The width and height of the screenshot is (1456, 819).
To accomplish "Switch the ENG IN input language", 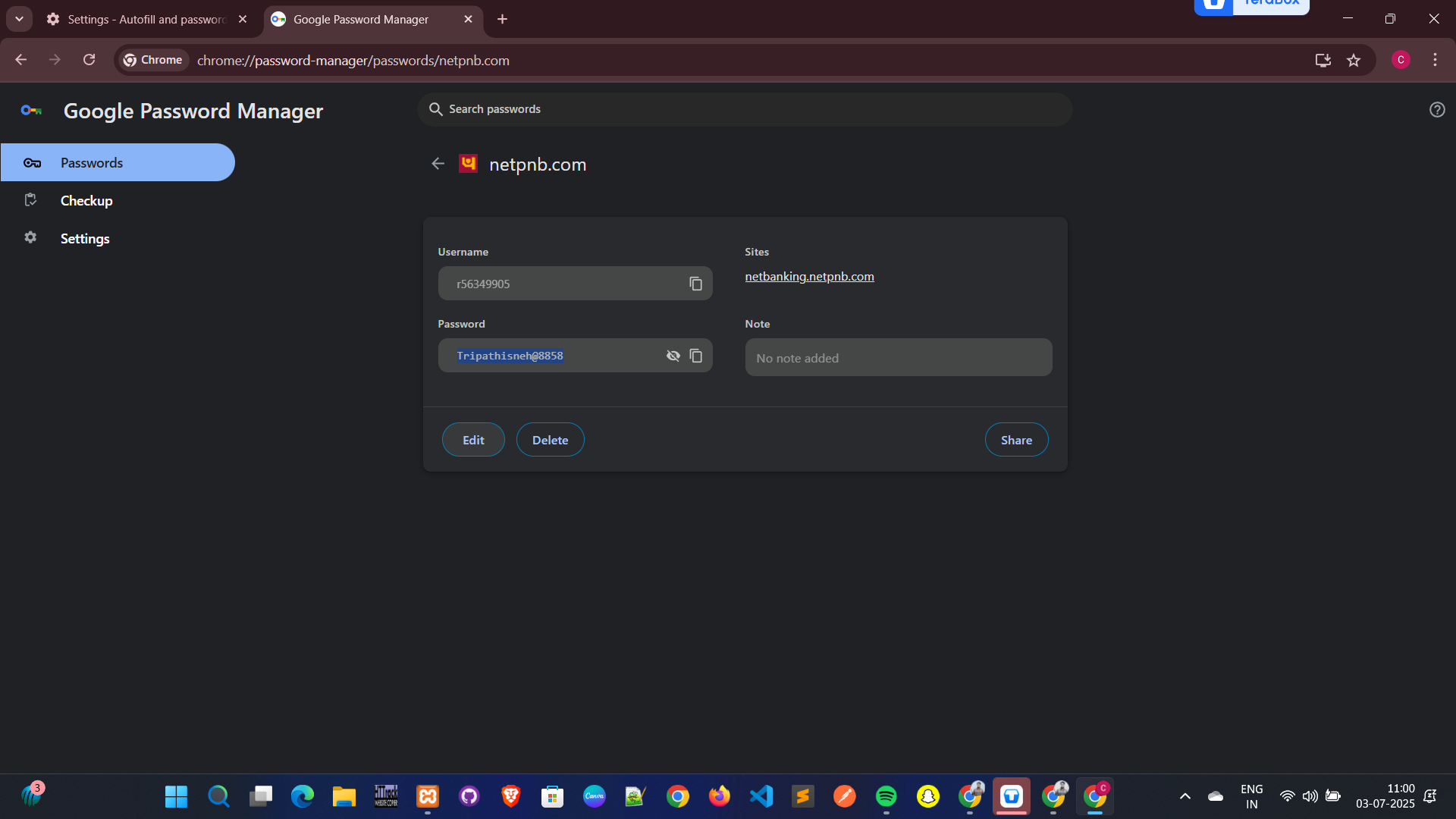I will click(x=1251, y=796).
